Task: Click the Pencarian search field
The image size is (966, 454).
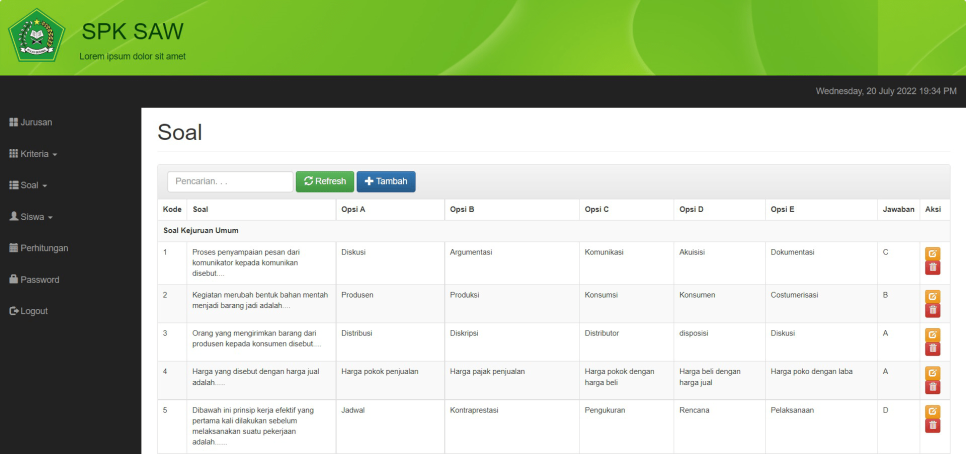Action: tap(230, 181)
